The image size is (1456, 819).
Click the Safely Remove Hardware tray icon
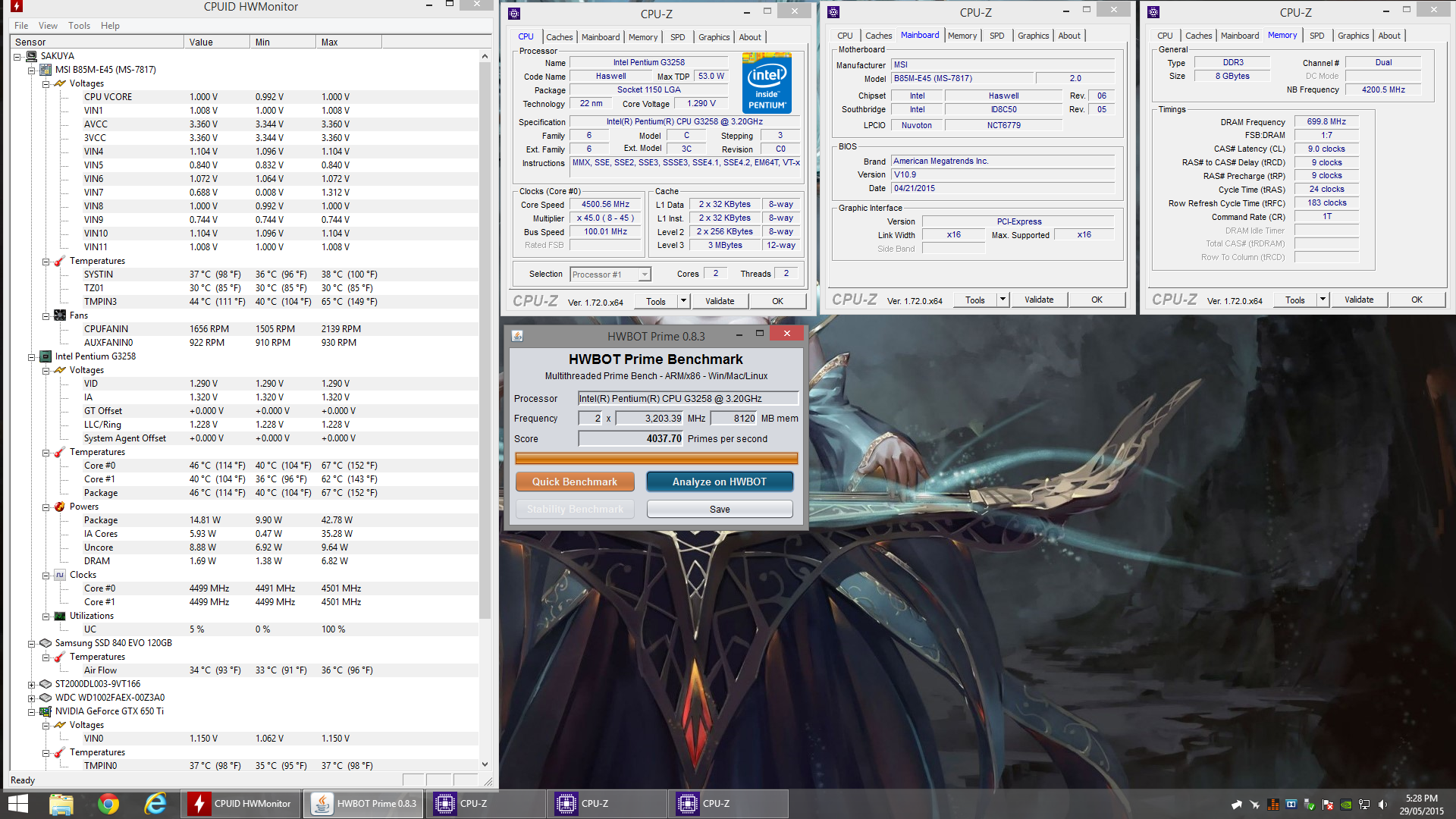1310,805
